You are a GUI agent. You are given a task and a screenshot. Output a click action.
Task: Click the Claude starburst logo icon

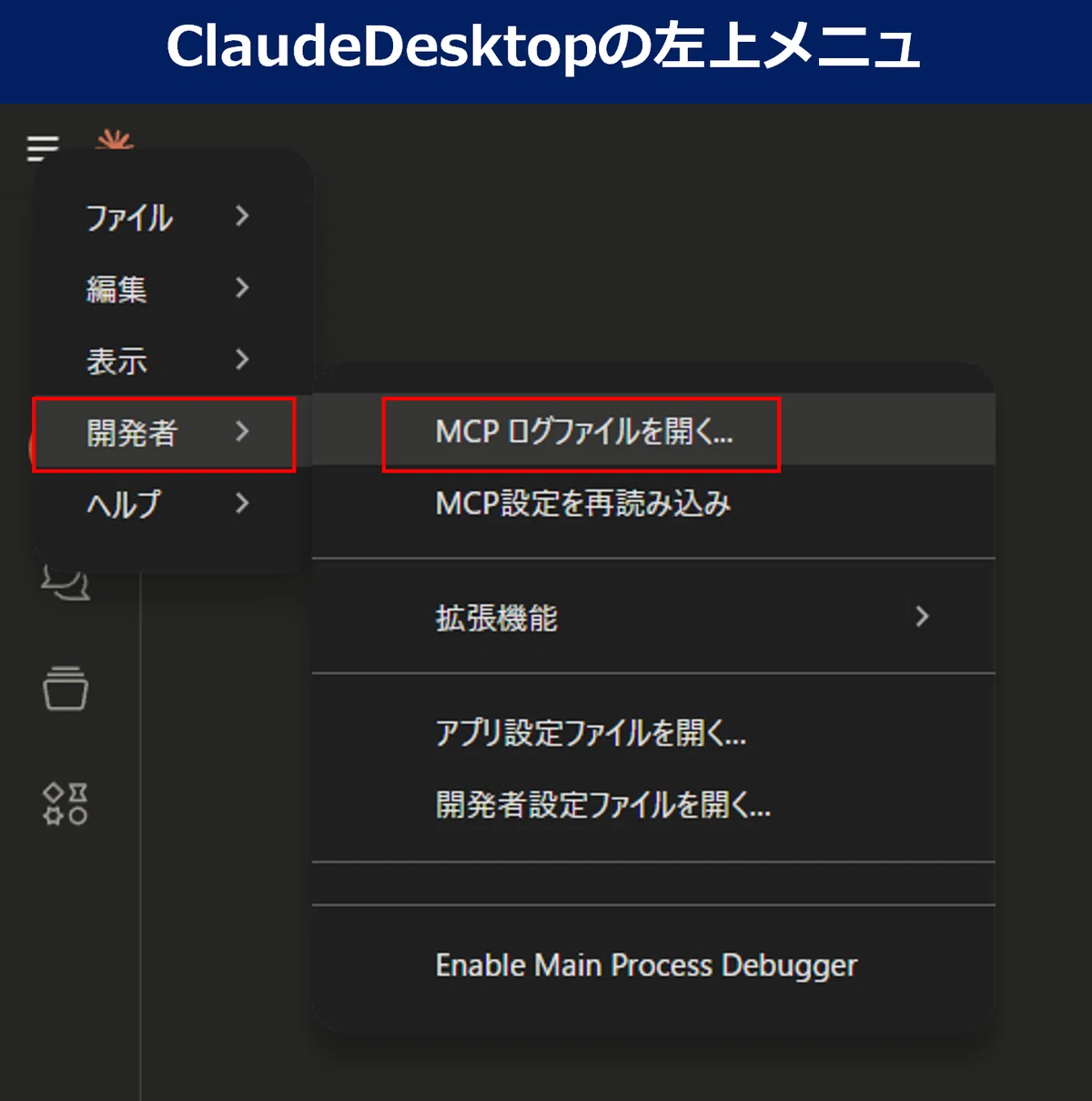pyautogui.click(x=115, y=140)
